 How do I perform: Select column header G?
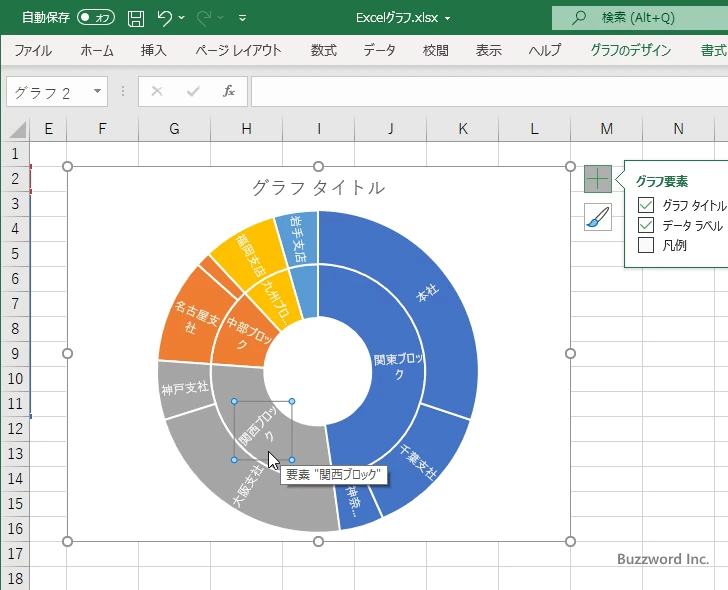click(175, 129)
